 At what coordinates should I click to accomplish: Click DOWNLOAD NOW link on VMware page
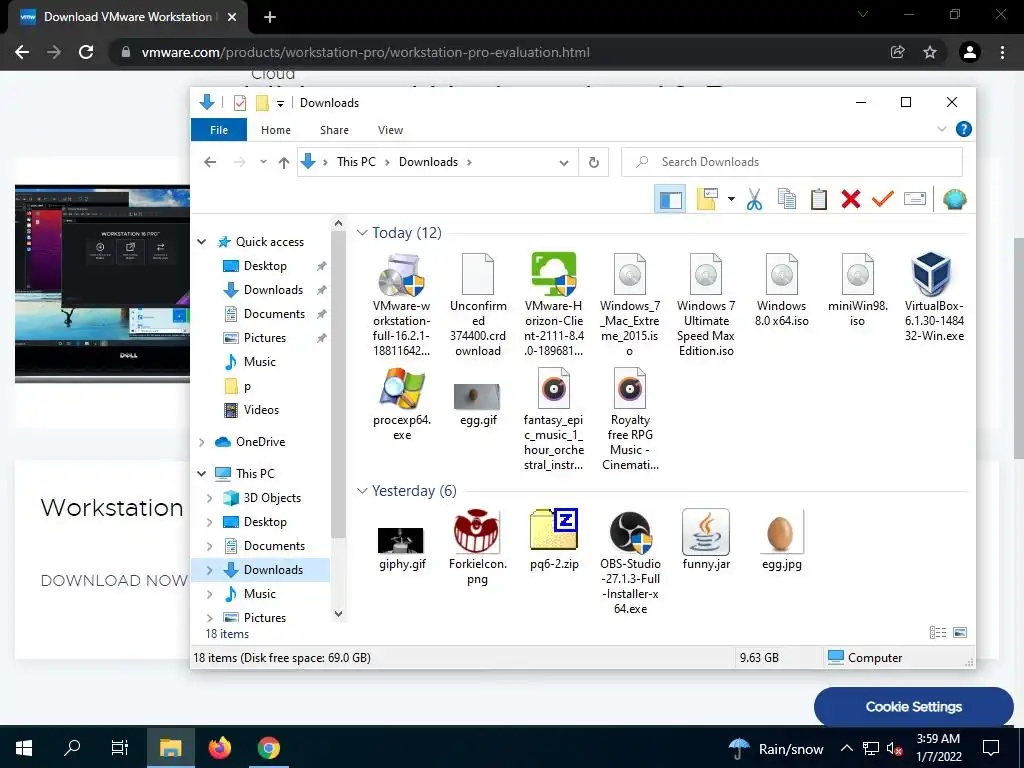click(114, 581)
